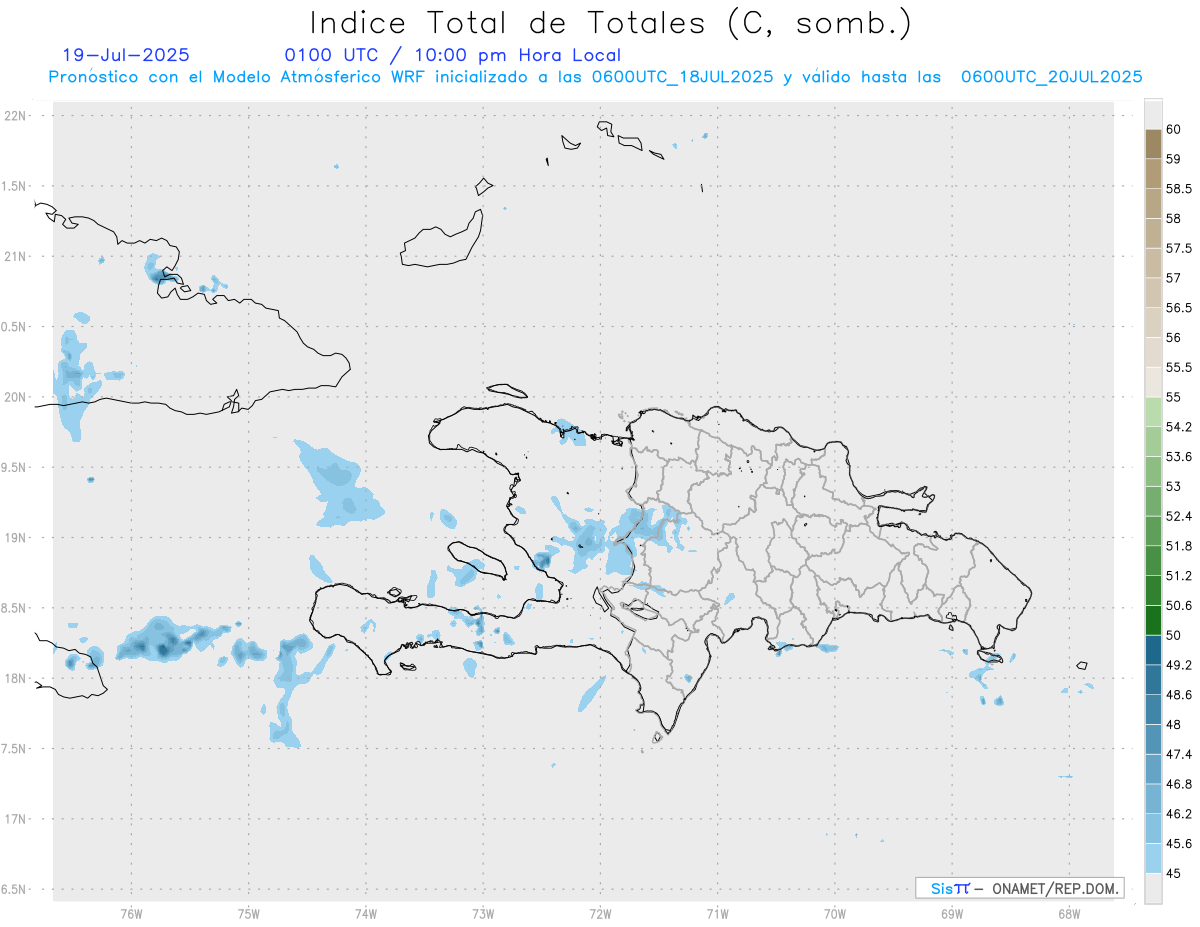Click the '17N' latitude label
The height and width of the screenshot is (927, 1200).
(16, 819)
